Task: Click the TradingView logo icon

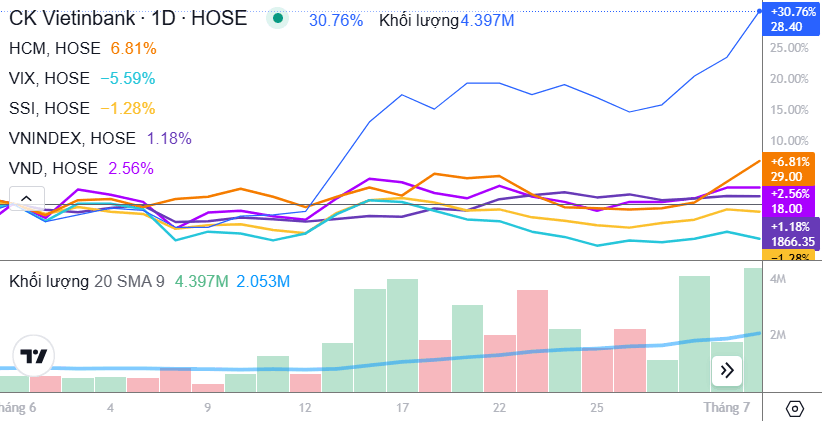Action: 34,357
